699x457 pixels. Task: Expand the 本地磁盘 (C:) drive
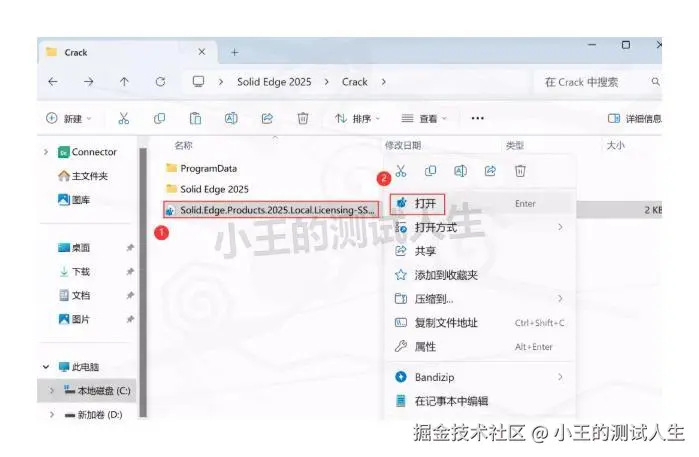(52, 391)
